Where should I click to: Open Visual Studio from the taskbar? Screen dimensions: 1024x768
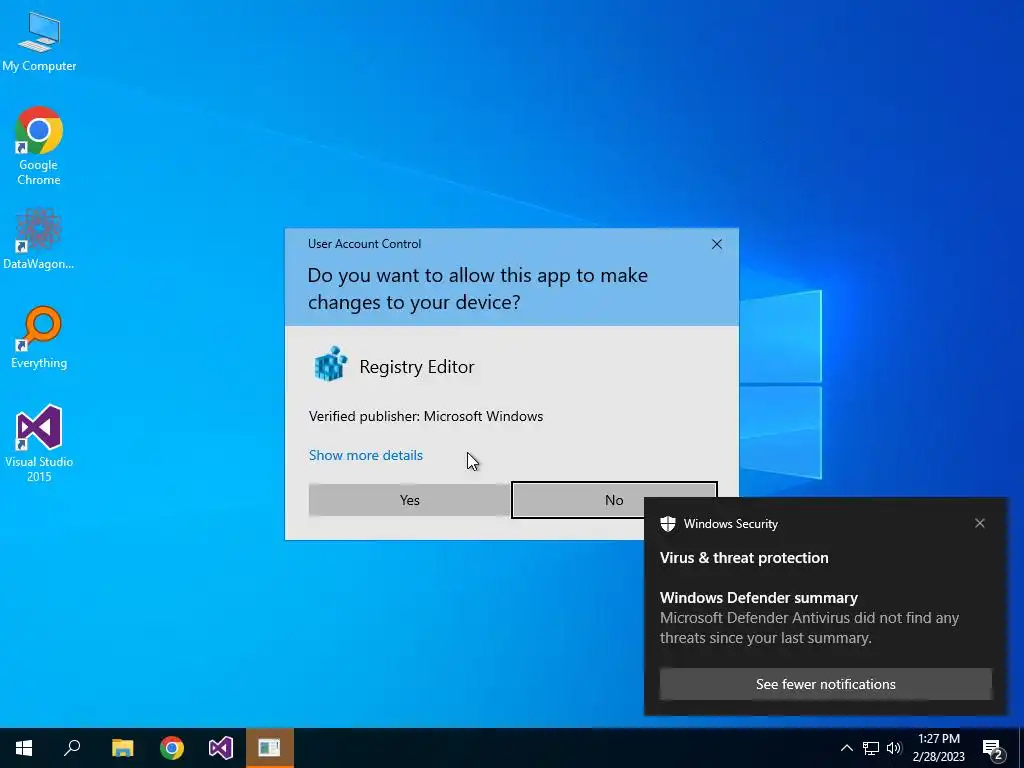[221, 748]
